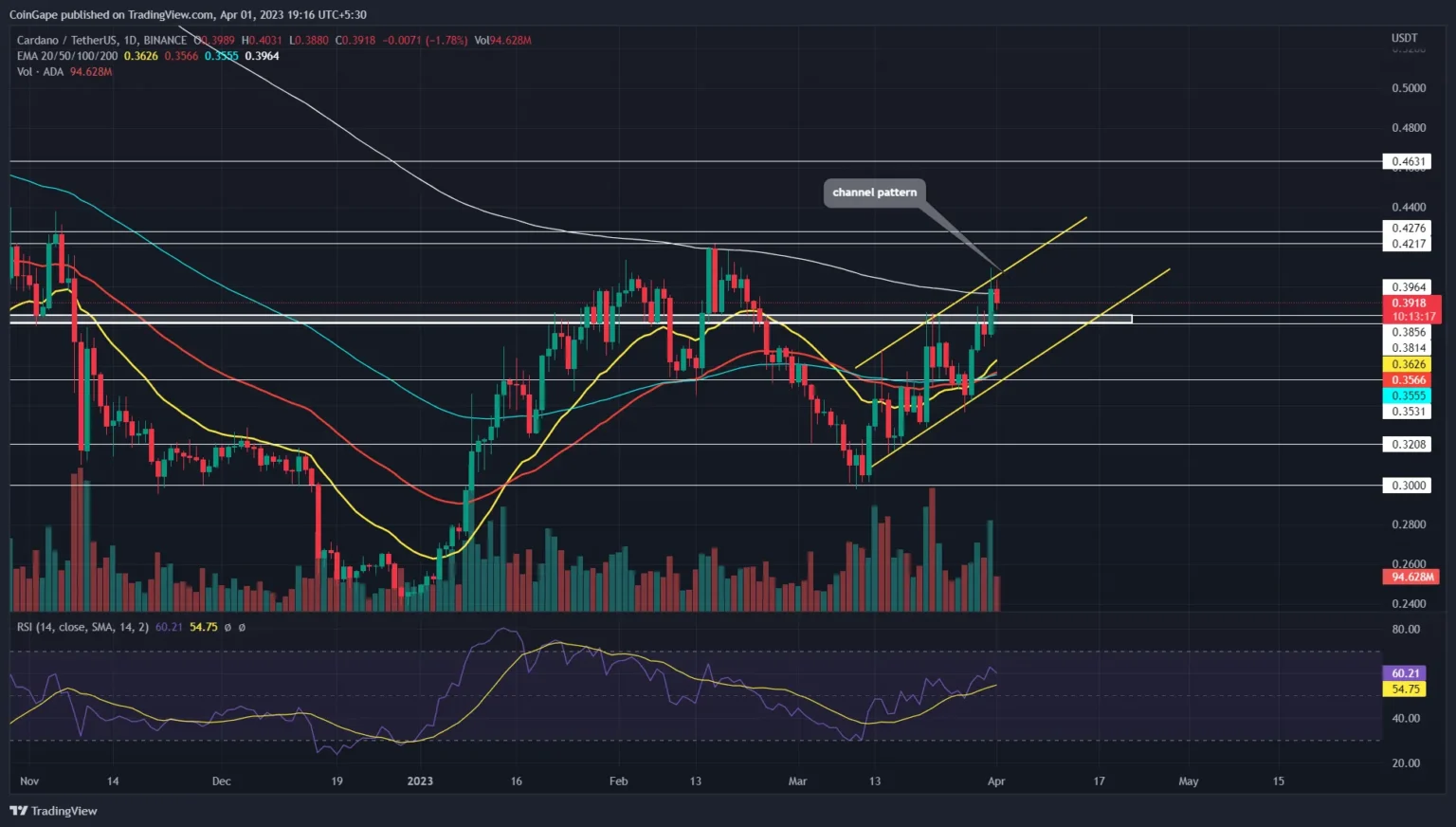Image resolution: width=1456 pixels, height=827 pixels.
Task: Toggle visibility of EMA 20/50/100/200 legend
Action: click(x=66, y=56)
